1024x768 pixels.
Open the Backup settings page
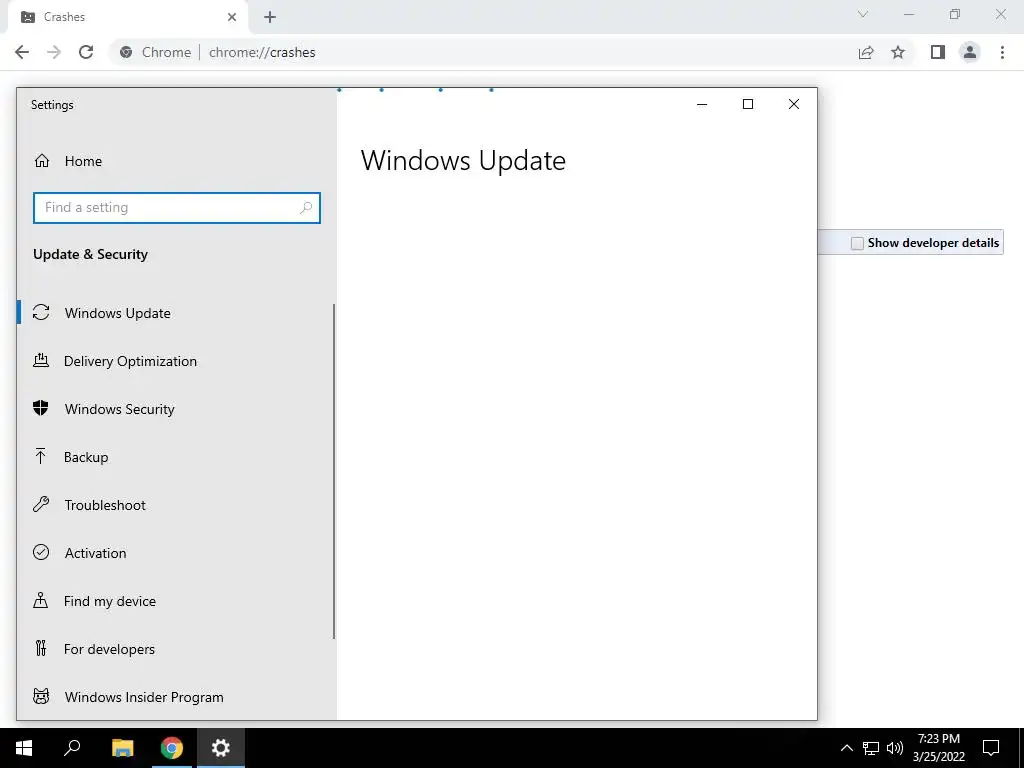(176, 457)
